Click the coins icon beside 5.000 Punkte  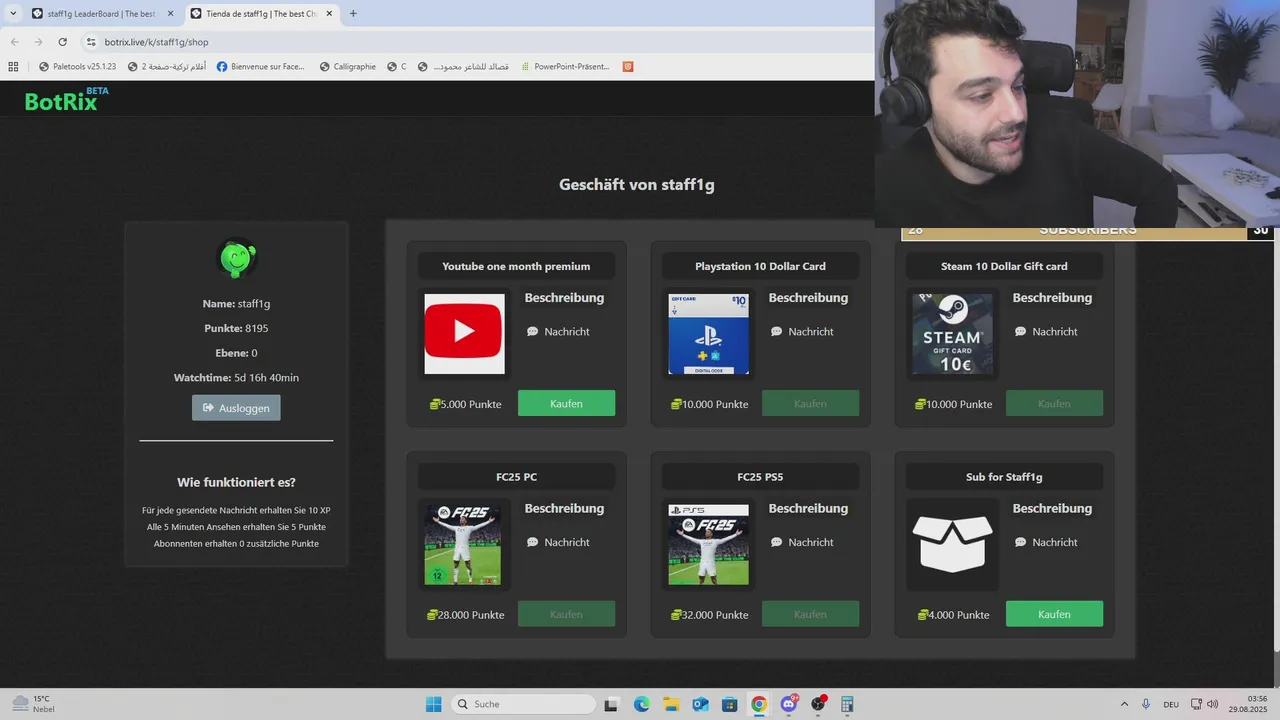[x=435, y=404]
